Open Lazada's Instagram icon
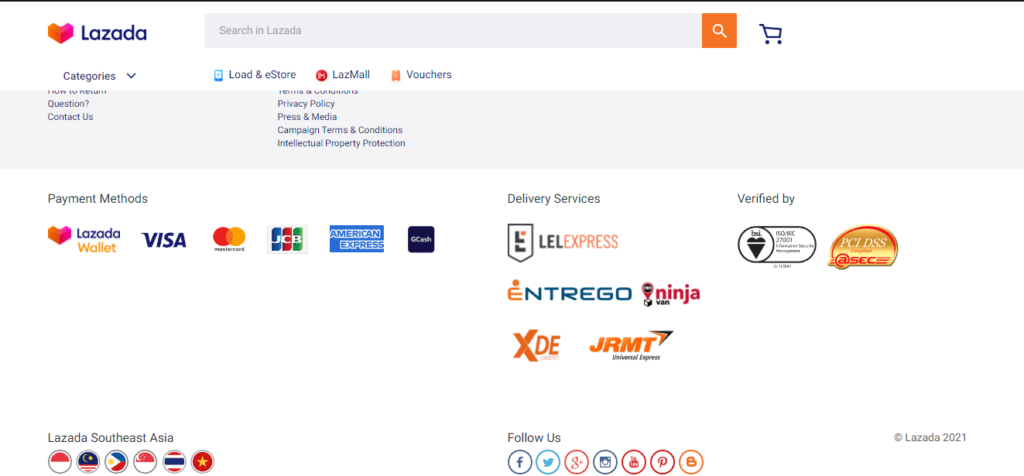Screen dimensions: 1024x476 click(605, 462)
